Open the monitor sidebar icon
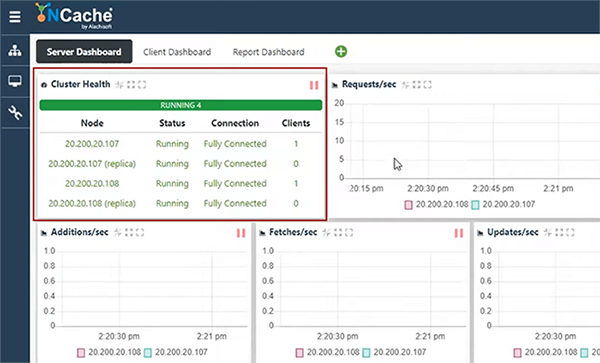Screen dimensions: 600x363 [x=15, y=81]
